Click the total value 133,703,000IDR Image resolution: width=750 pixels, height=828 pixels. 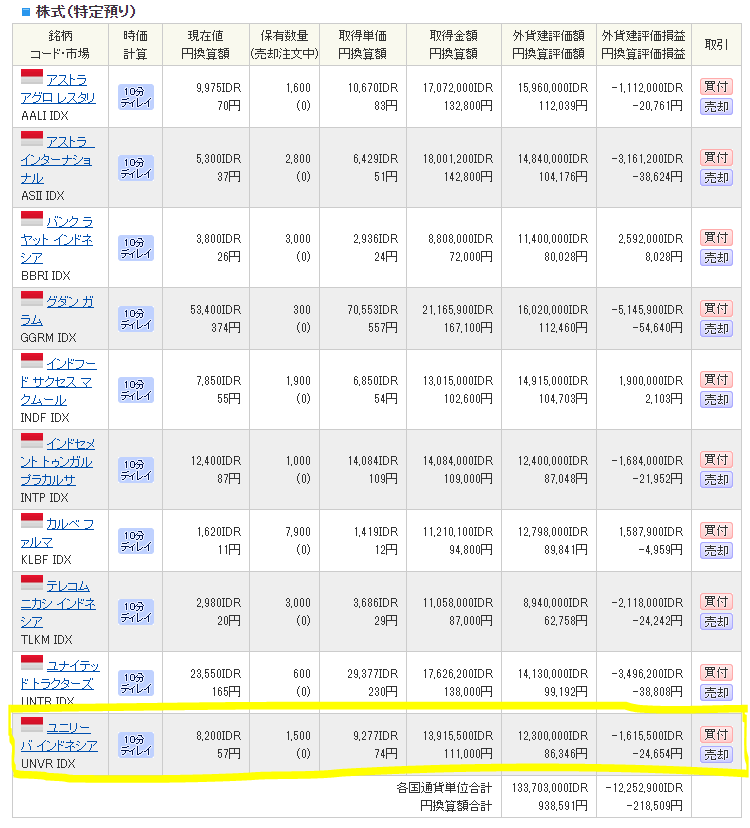point(550,788)
